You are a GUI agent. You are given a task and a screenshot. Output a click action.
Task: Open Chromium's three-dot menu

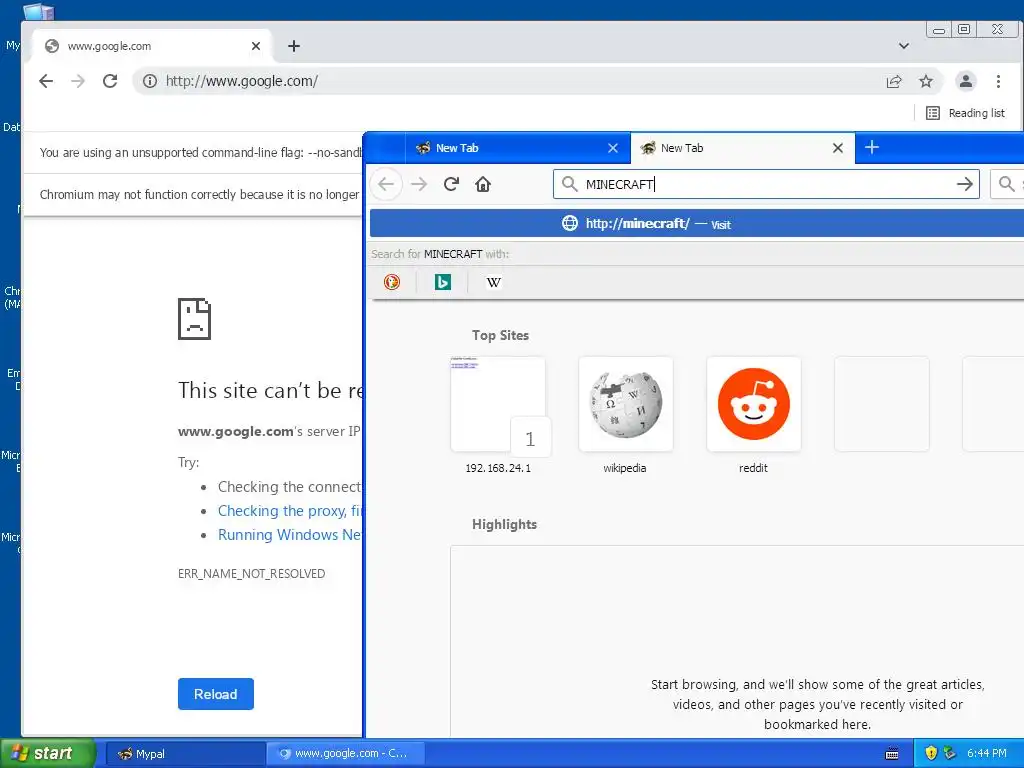tap(998, 81)
